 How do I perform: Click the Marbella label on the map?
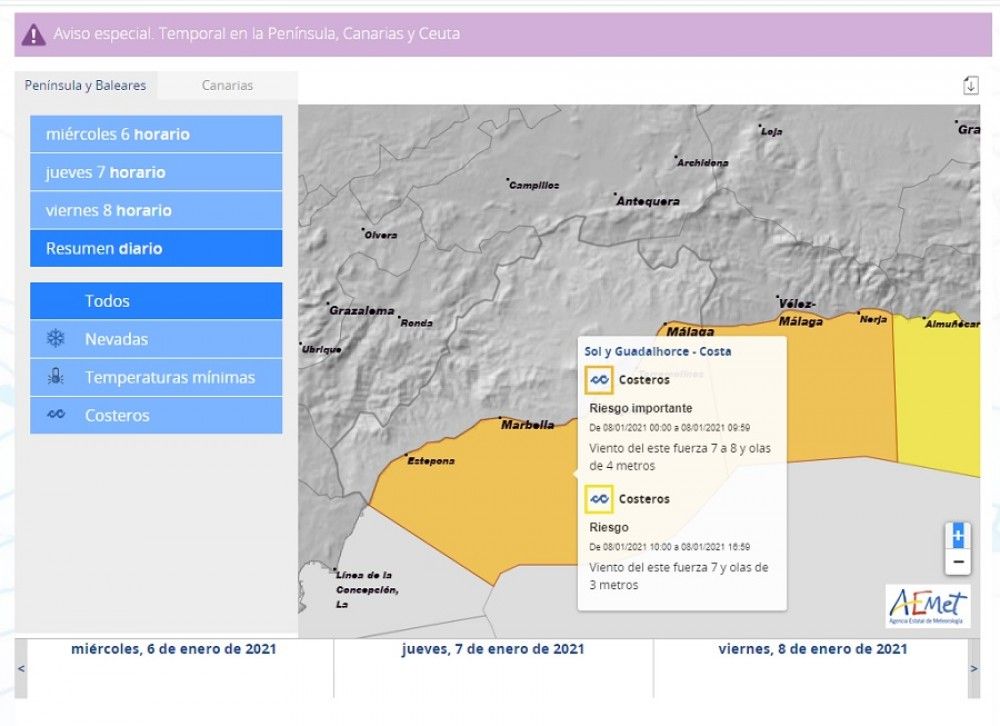pos(527,425)
